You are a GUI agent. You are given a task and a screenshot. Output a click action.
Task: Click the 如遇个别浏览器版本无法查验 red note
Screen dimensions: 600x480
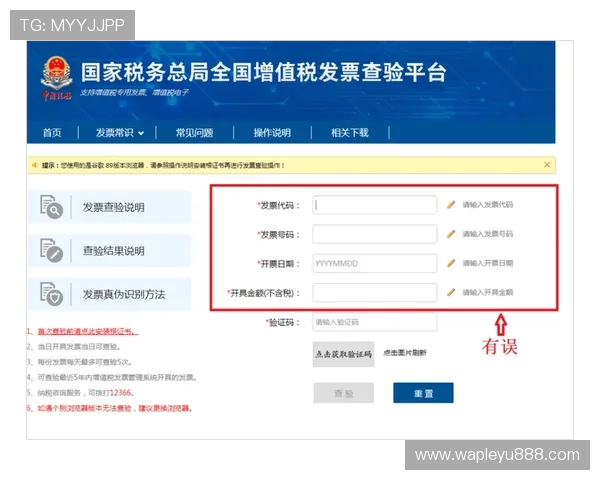pos(114,408)
